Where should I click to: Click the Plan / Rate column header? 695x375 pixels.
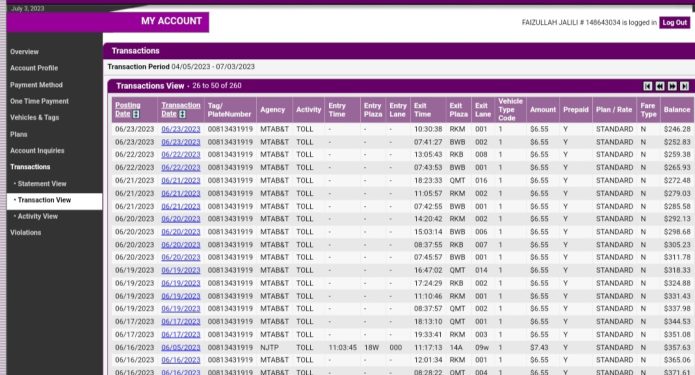[614, 109]
